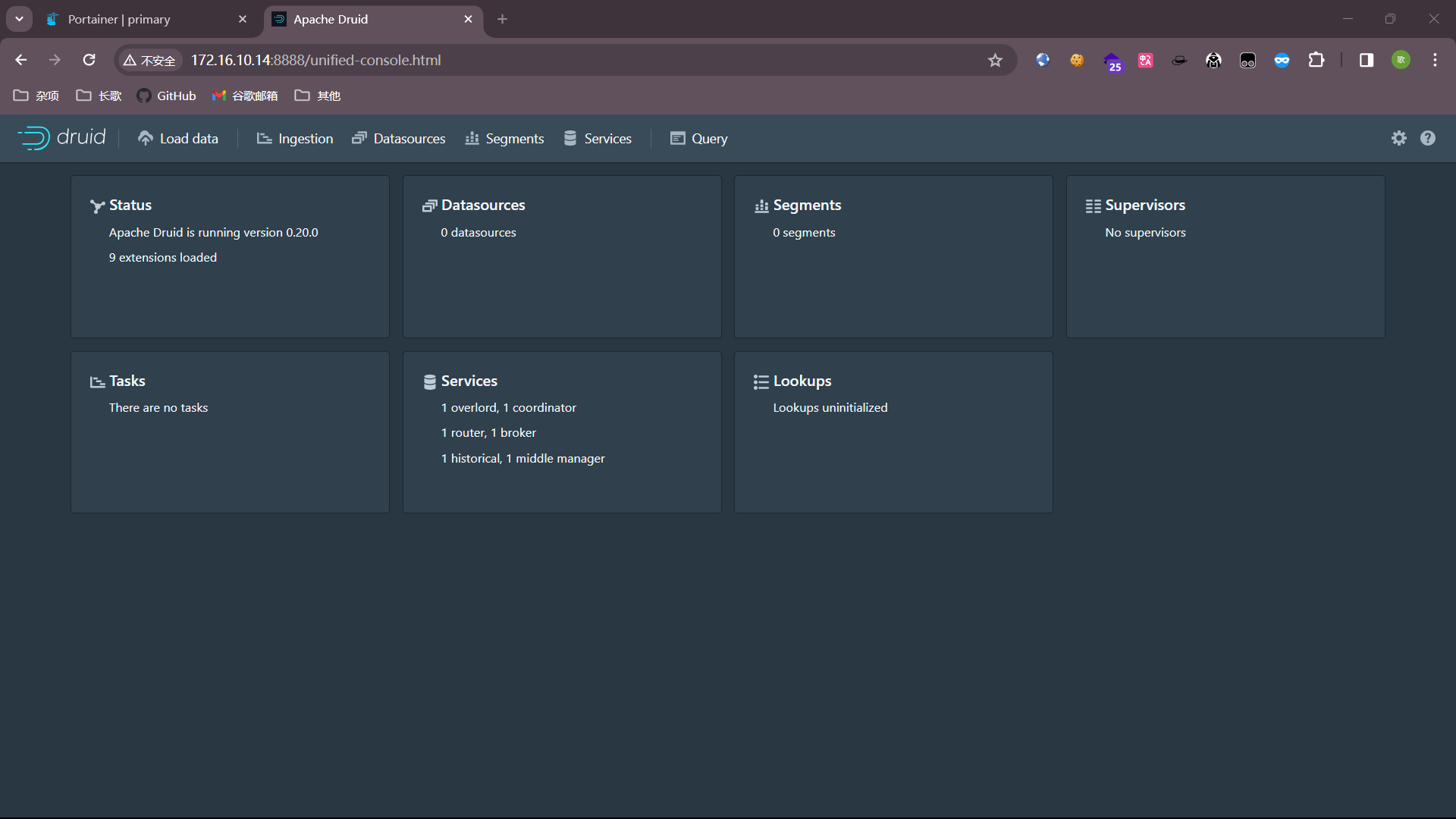Viewport: 1456px width, 819px height.
Task: Click the not-secure site warning badge
Action: click(149, 60)
